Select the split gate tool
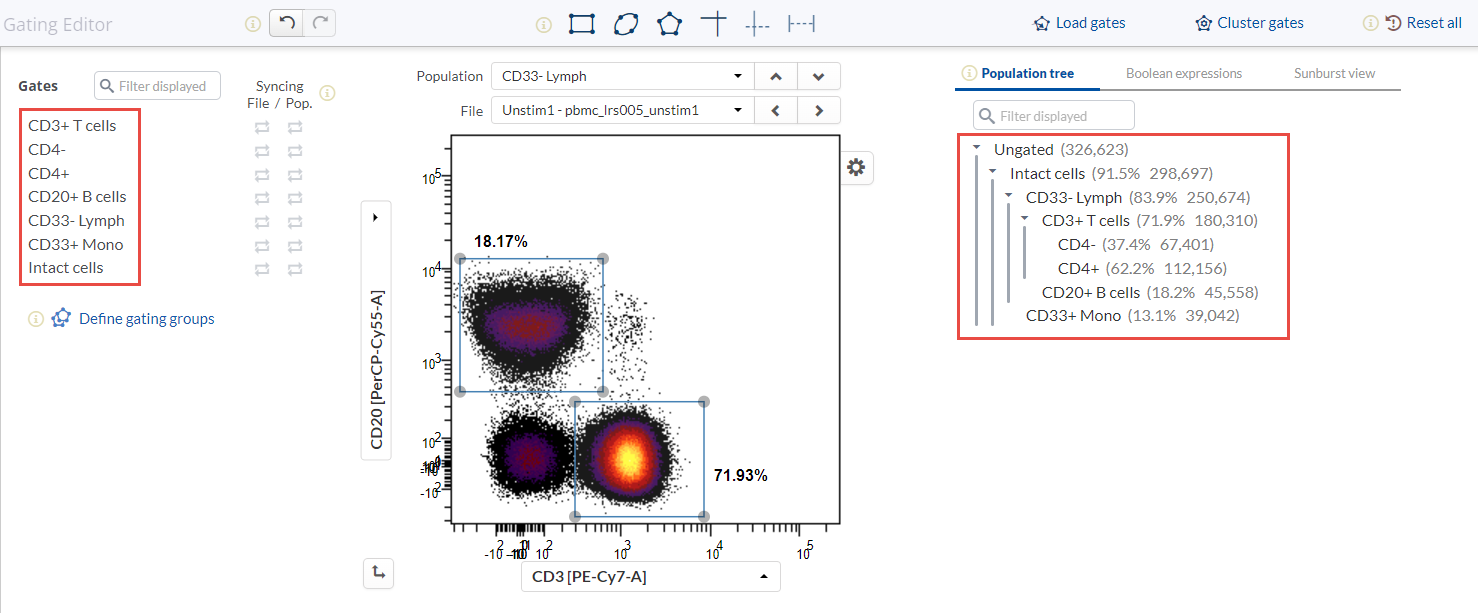 [x=757, y=24]
